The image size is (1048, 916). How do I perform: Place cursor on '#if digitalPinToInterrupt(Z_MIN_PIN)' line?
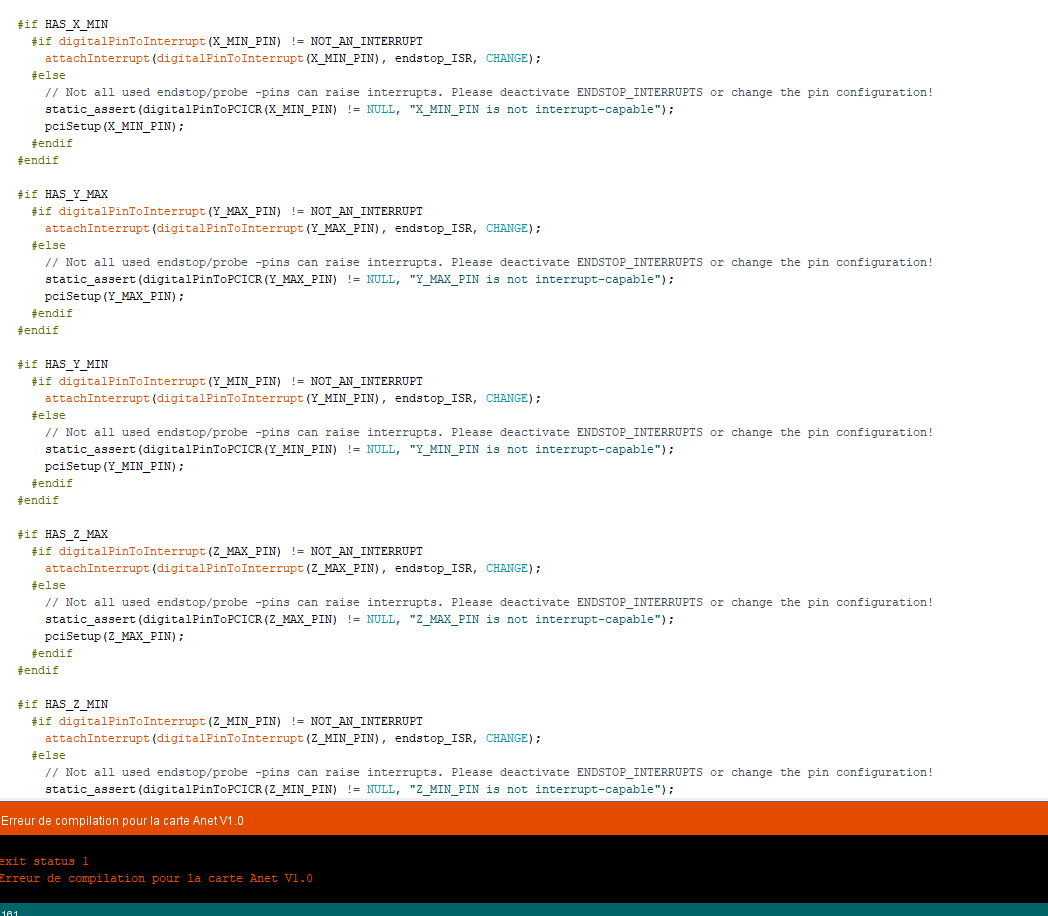(227, 722)
